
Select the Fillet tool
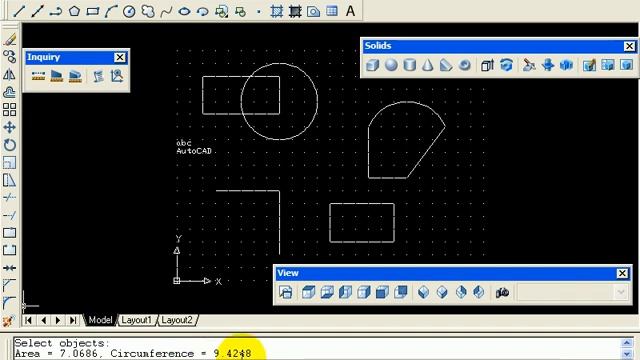9,303
